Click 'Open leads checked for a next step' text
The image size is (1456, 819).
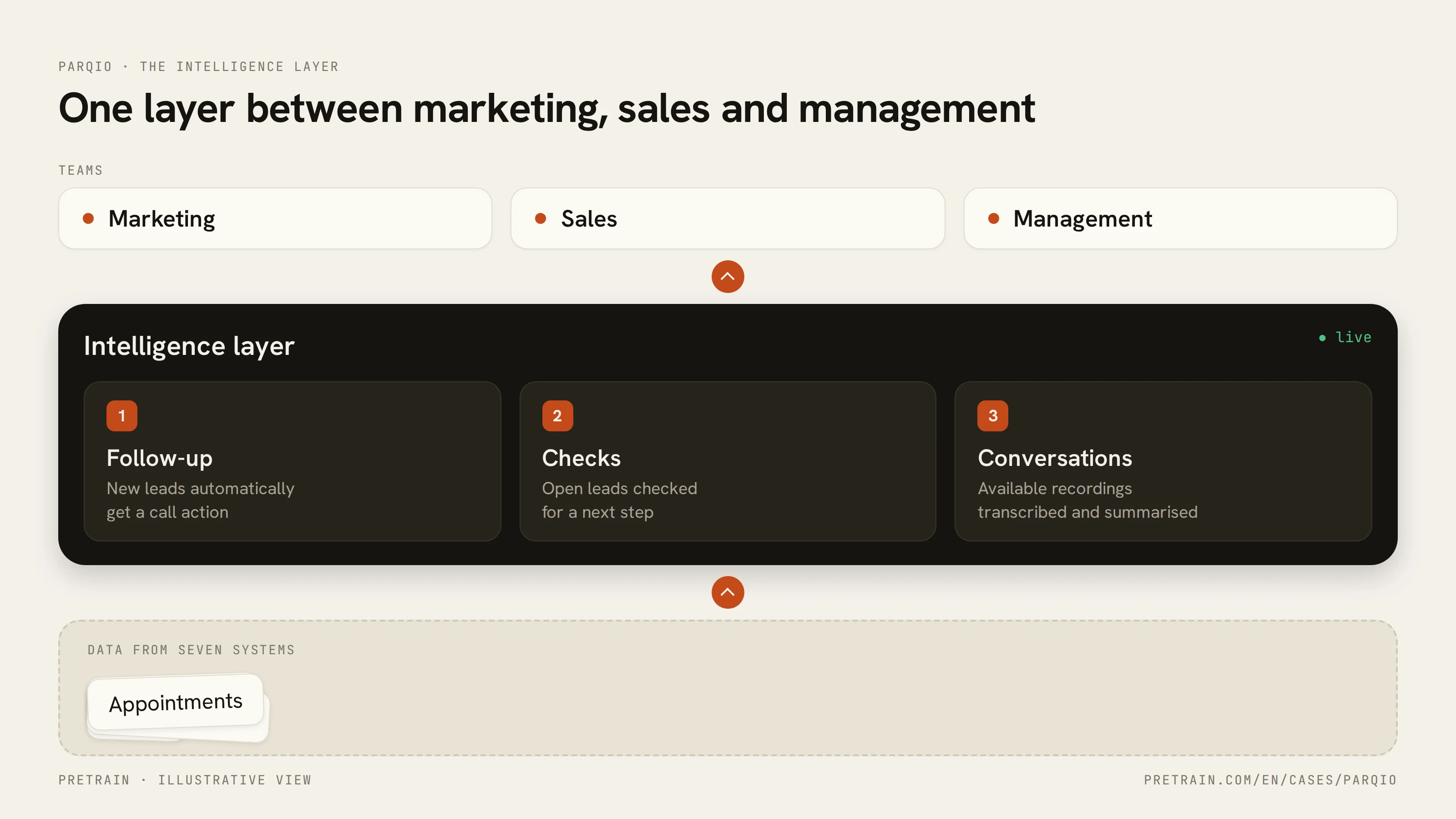pyautogui.click(x=619, y=500)
